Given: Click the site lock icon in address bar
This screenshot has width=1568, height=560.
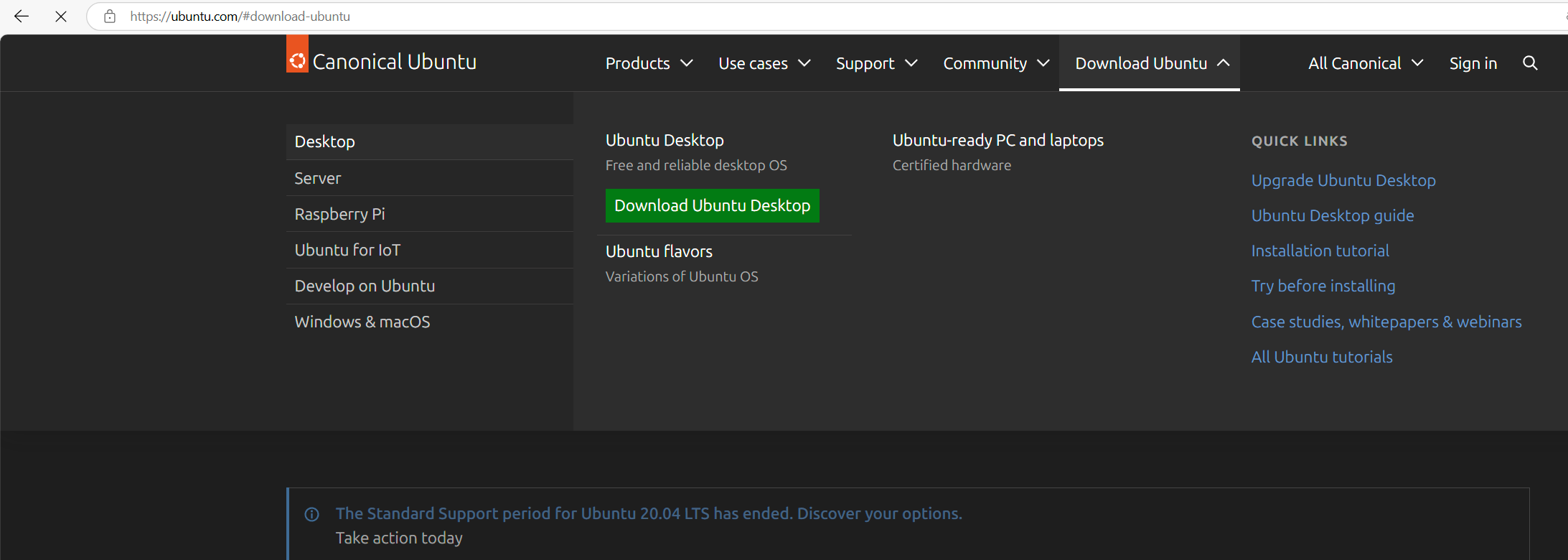Looking at the screenshot, I should point(110,16).
